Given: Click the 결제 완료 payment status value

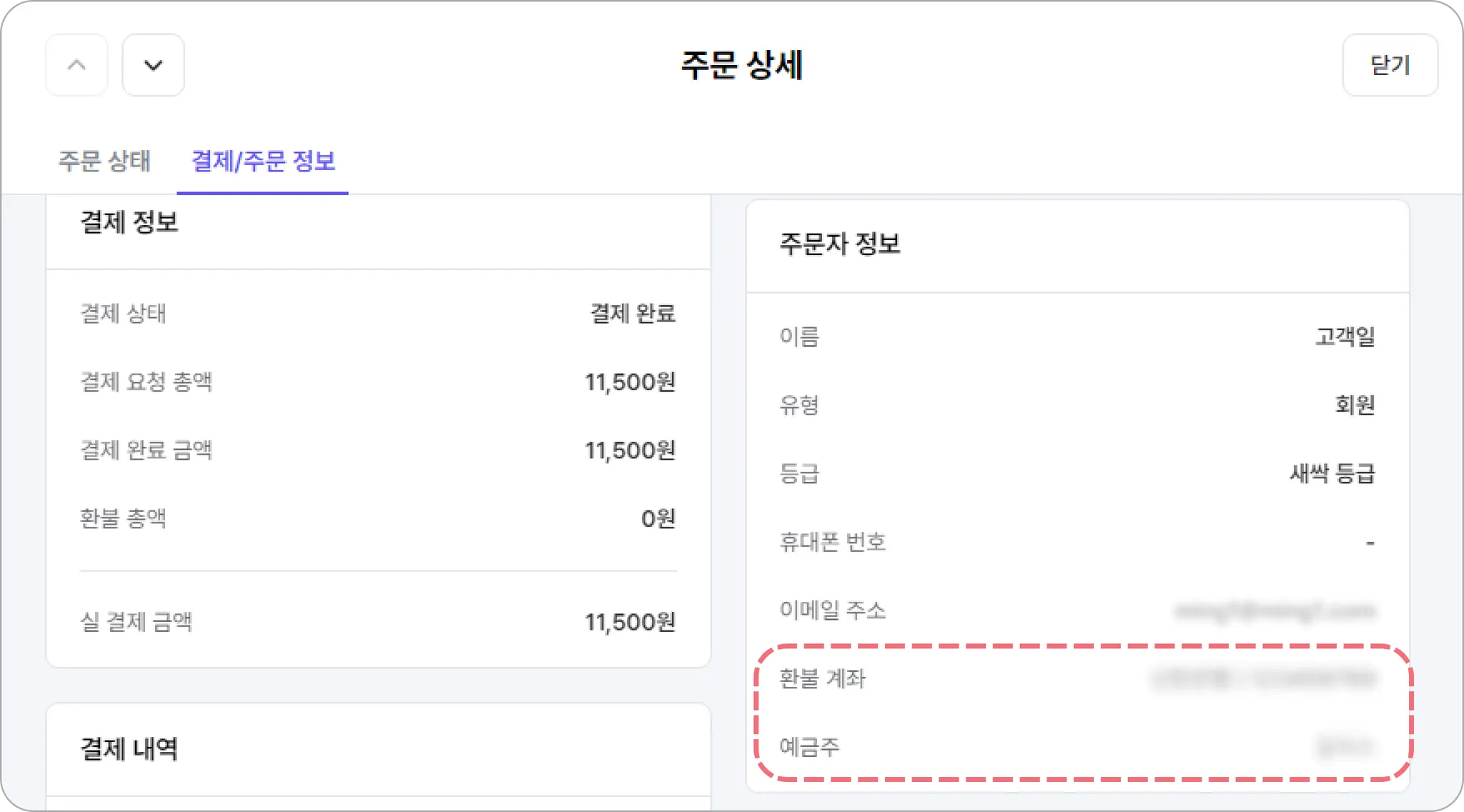Looking at the screenshot, I should point(633,313).
